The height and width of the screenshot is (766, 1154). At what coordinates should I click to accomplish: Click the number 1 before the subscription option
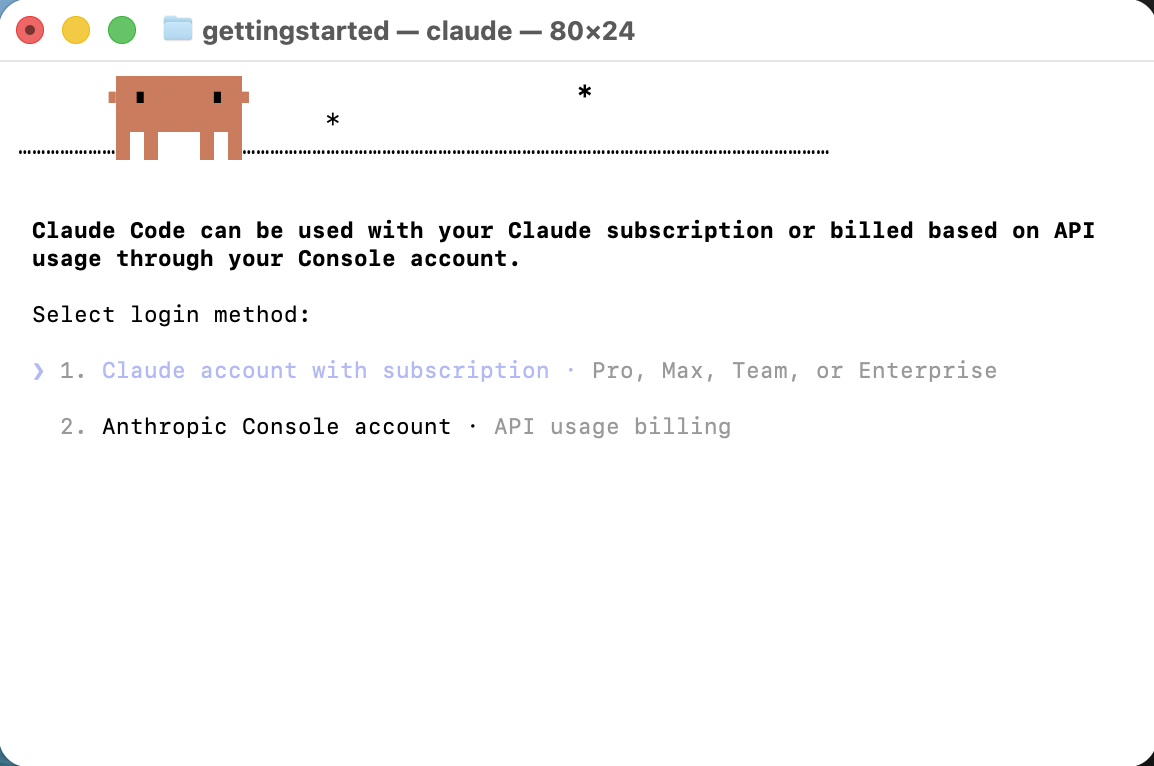click(x=70, y=370)
